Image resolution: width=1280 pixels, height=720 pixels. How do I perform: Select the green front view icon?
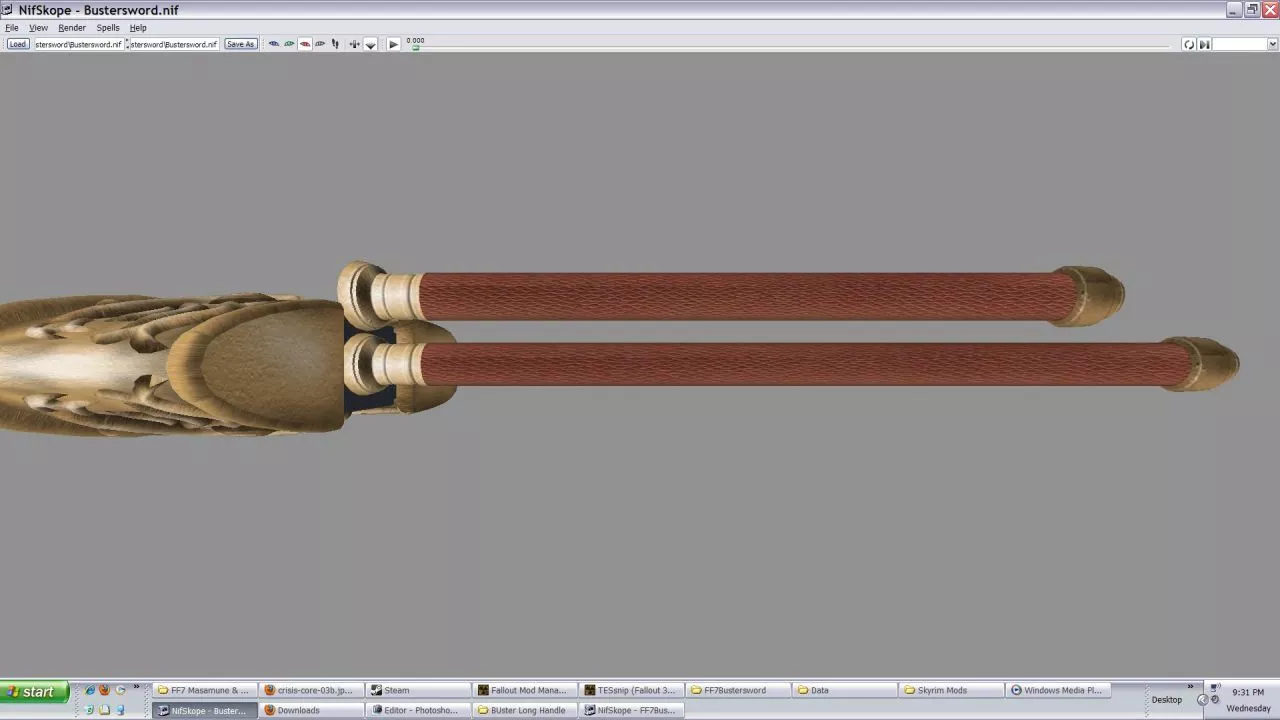(x=289, y=44)
